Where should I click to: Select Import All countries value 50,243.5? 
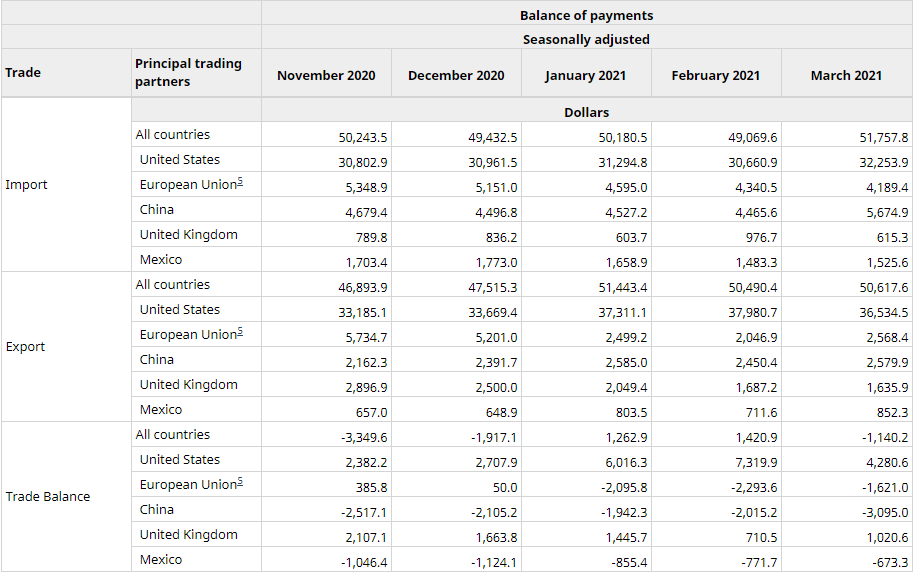click(363, 137)
